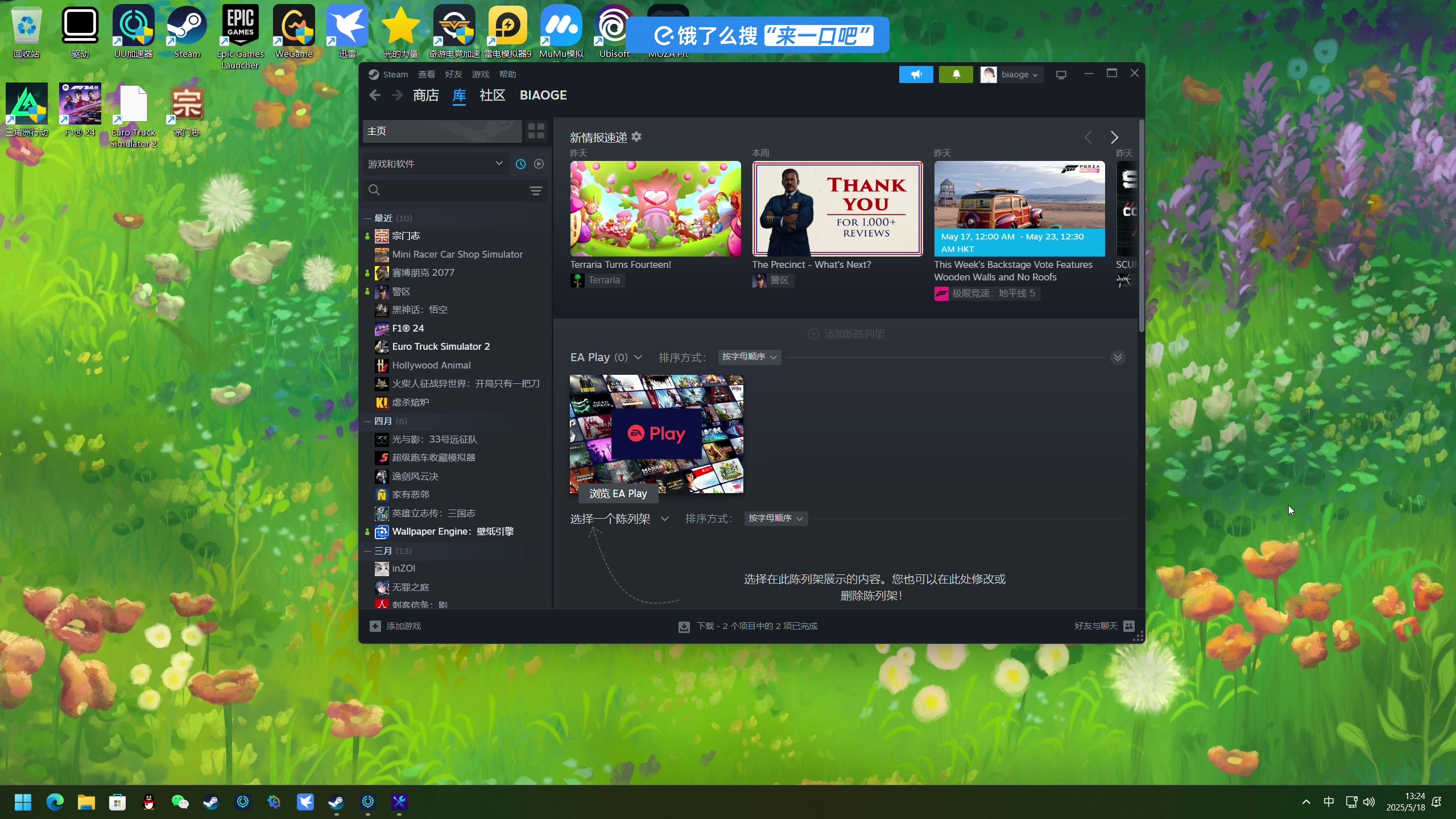1456x819 pixels.
Task: Open the 帮助 menu
Action: tap(507, 75)
